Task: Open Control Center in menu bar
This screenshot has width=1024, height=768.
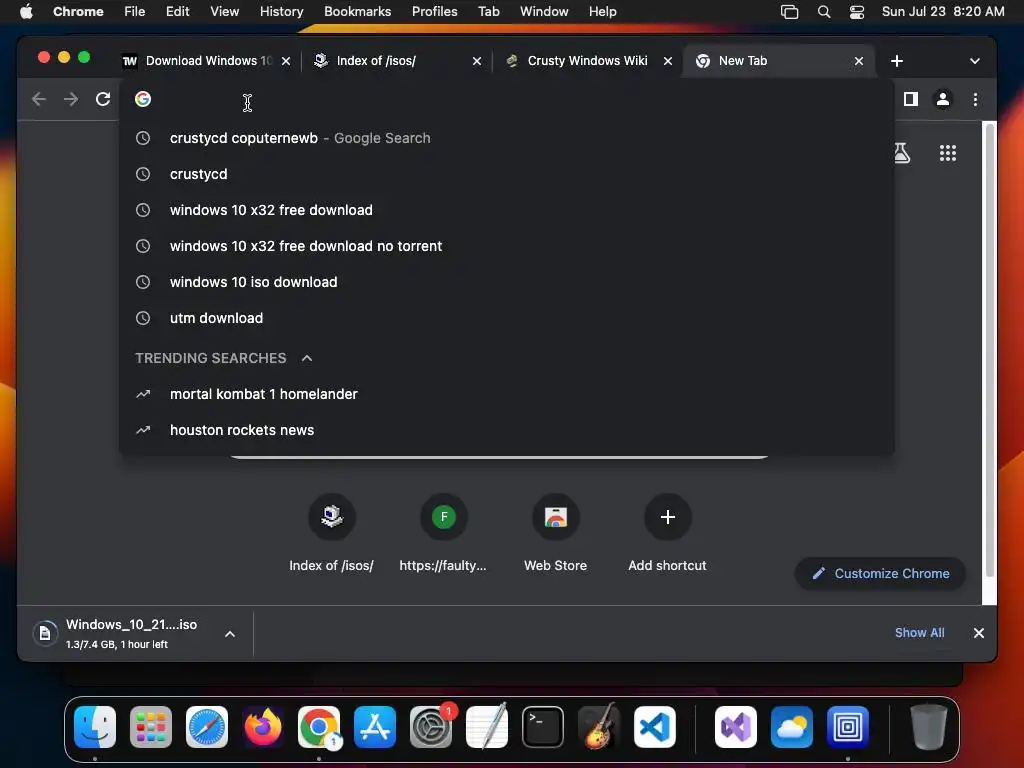Action: point(857,12)
